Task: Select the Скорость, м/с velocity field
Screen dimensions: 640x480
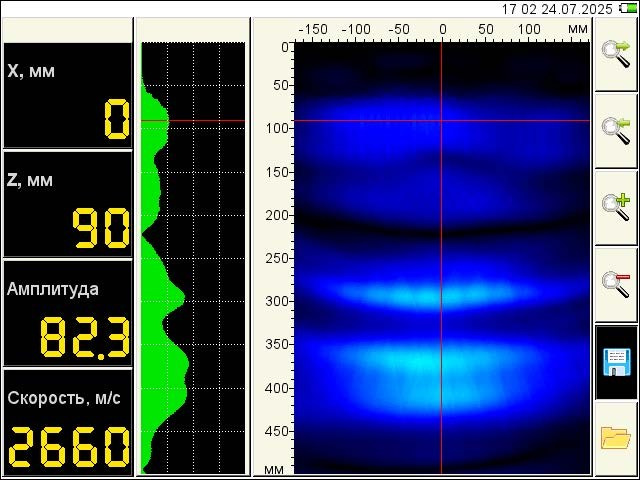Action: (x=67, y=421)
